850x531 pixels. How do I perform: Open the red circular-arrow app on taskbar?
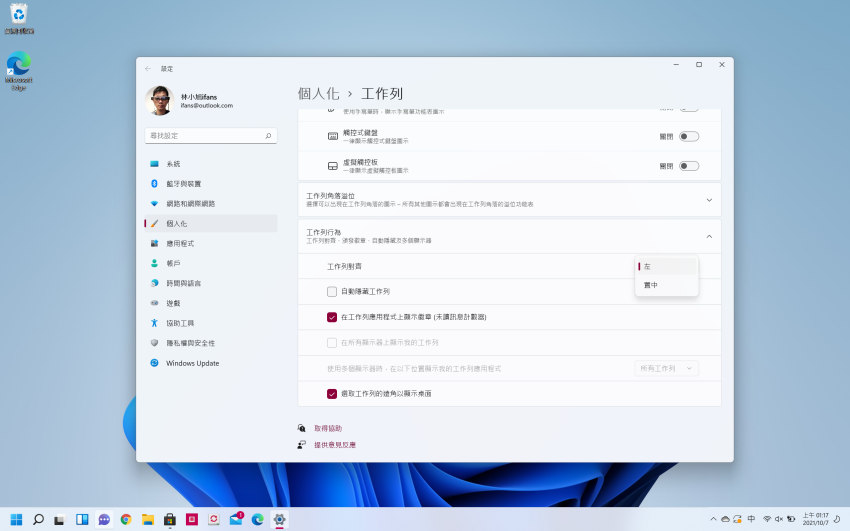(214, 520)
